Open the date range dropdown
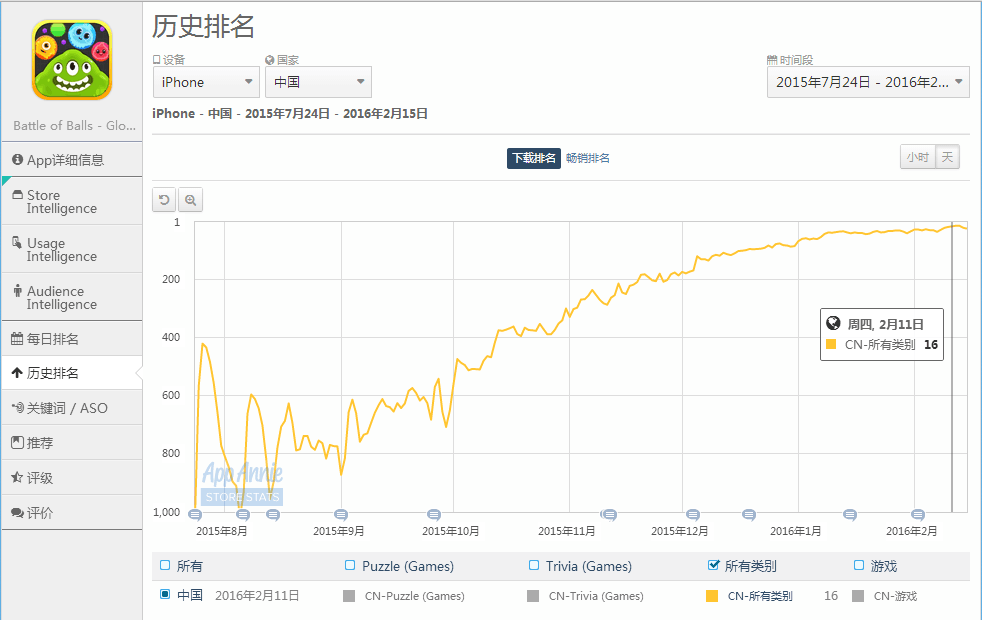 click(868, 82)
